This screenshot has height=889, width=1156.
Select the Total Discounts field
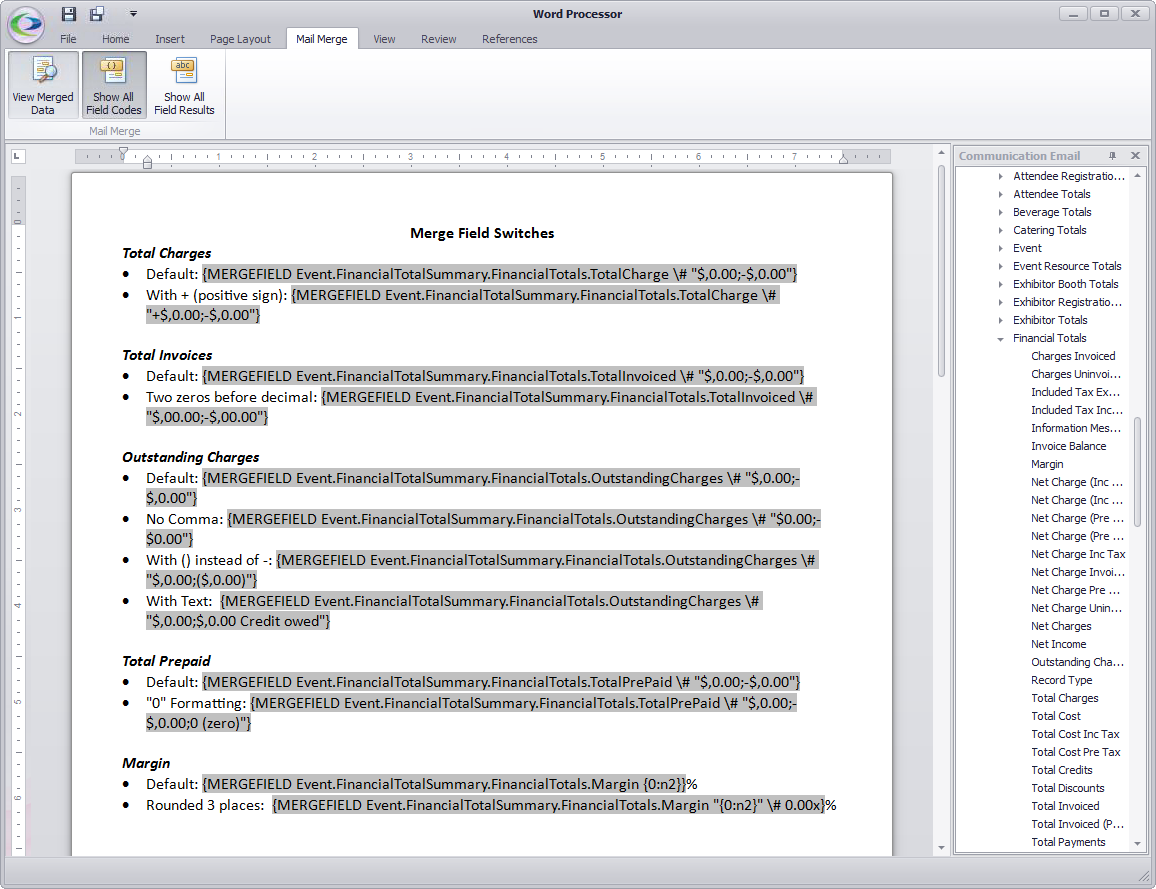click(x=1068, y=788)
